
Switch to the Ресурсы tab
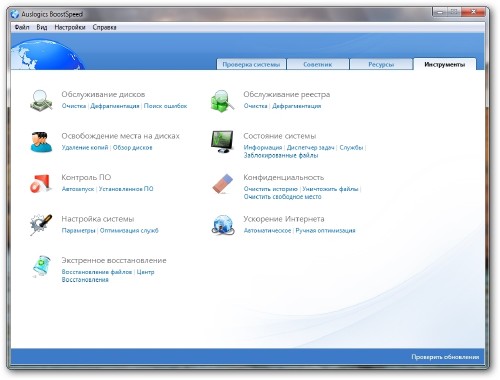pos(381,64)
